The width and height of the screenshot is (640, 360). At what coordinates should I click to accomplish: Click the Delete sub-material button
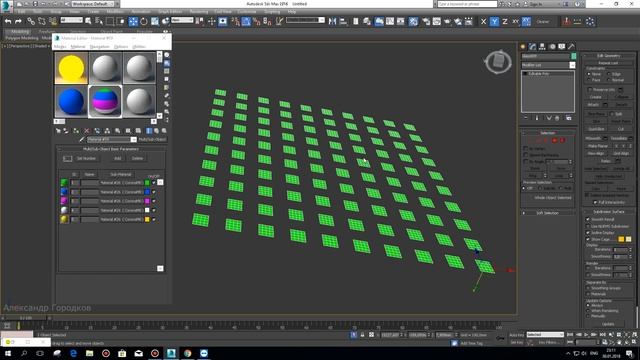(x=137, y=158)
